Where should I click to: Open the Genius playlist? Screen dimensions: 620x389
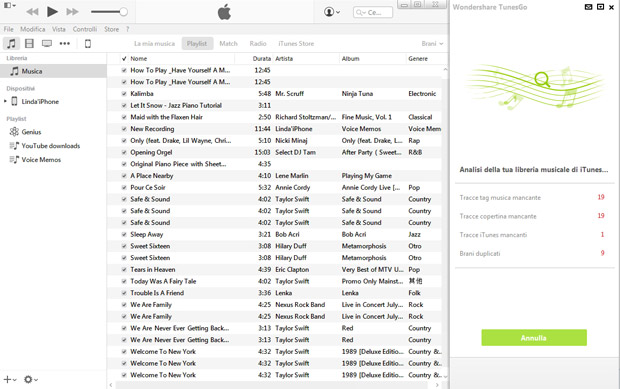[31, 132]
